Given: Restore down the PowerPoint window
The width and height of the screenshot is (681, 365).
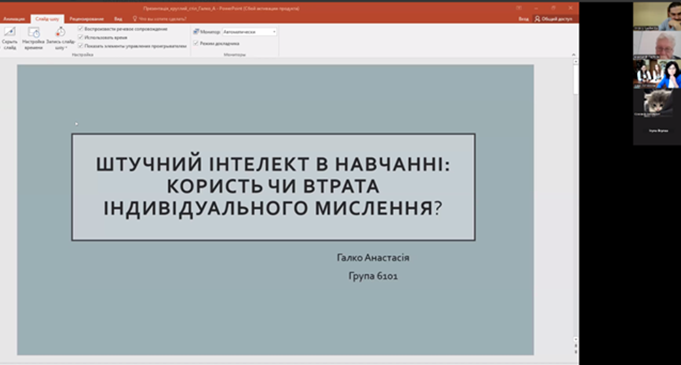Looking at the screenshot, I should pos(553,8).
